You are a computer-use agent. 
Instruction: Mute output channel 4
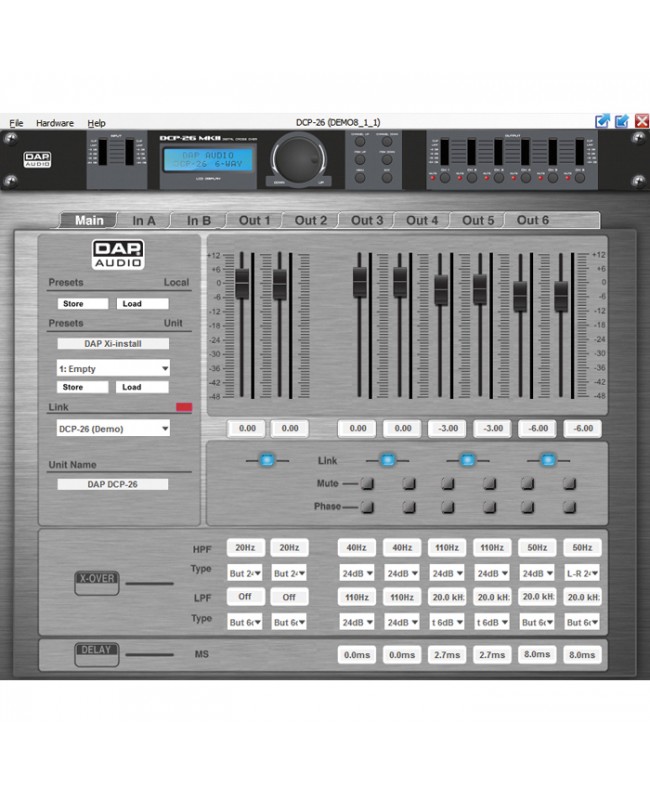(x=490, y=484)
